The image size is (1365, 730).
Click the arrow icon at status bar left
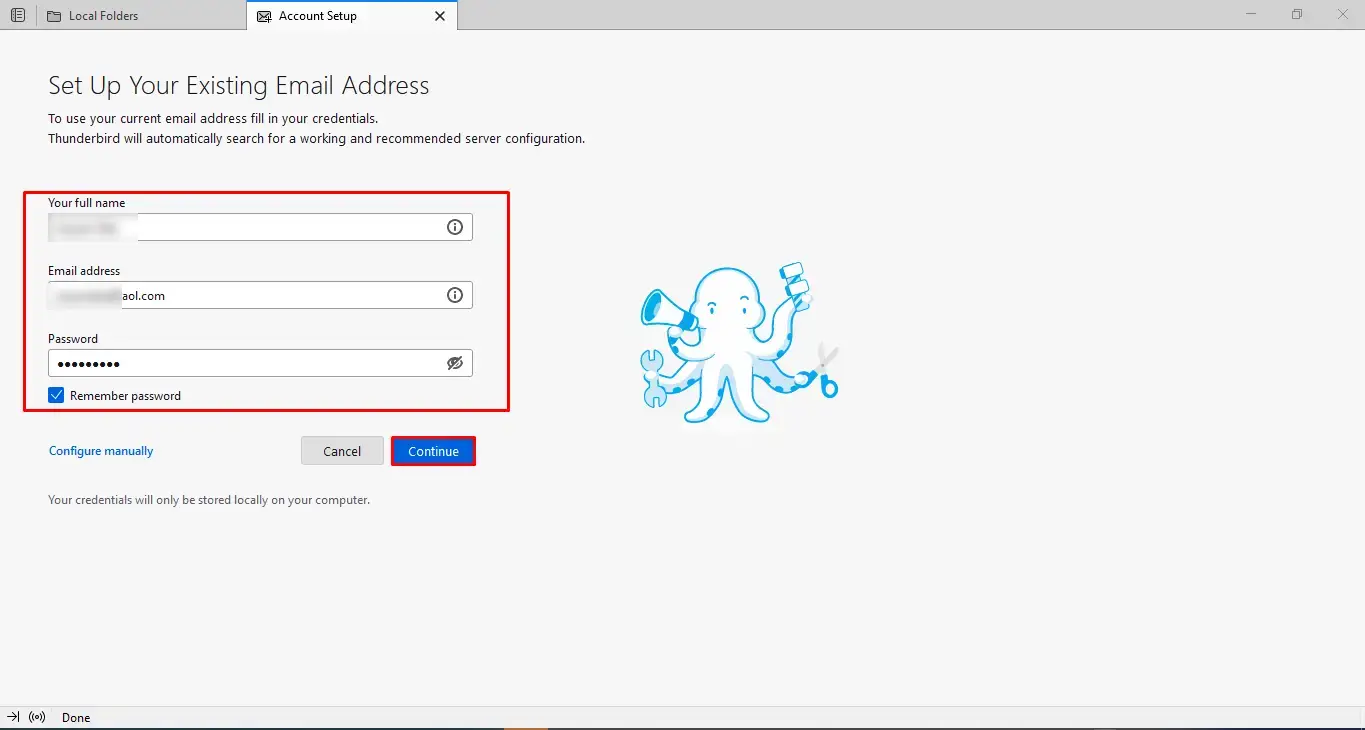[13, 717]
